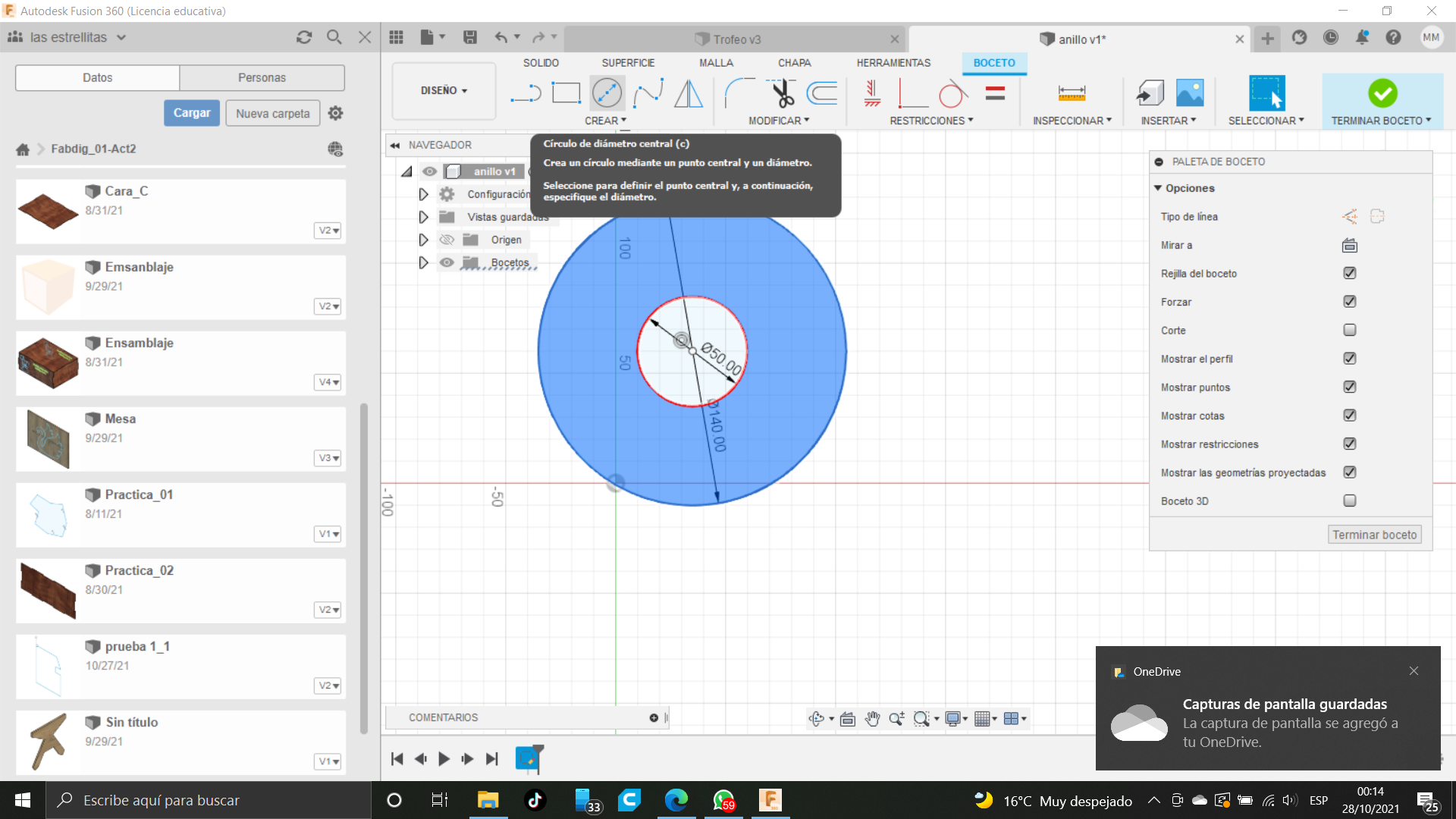Open the DISEÑO workspace dropdown

click(x=444, y=91)
